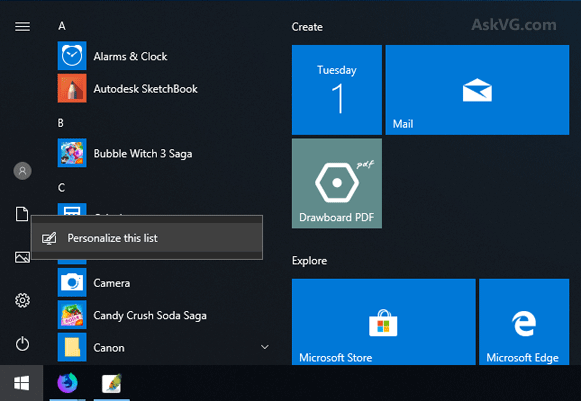
Task: Click the Create group heading
Action: click(x=307, y=27)
